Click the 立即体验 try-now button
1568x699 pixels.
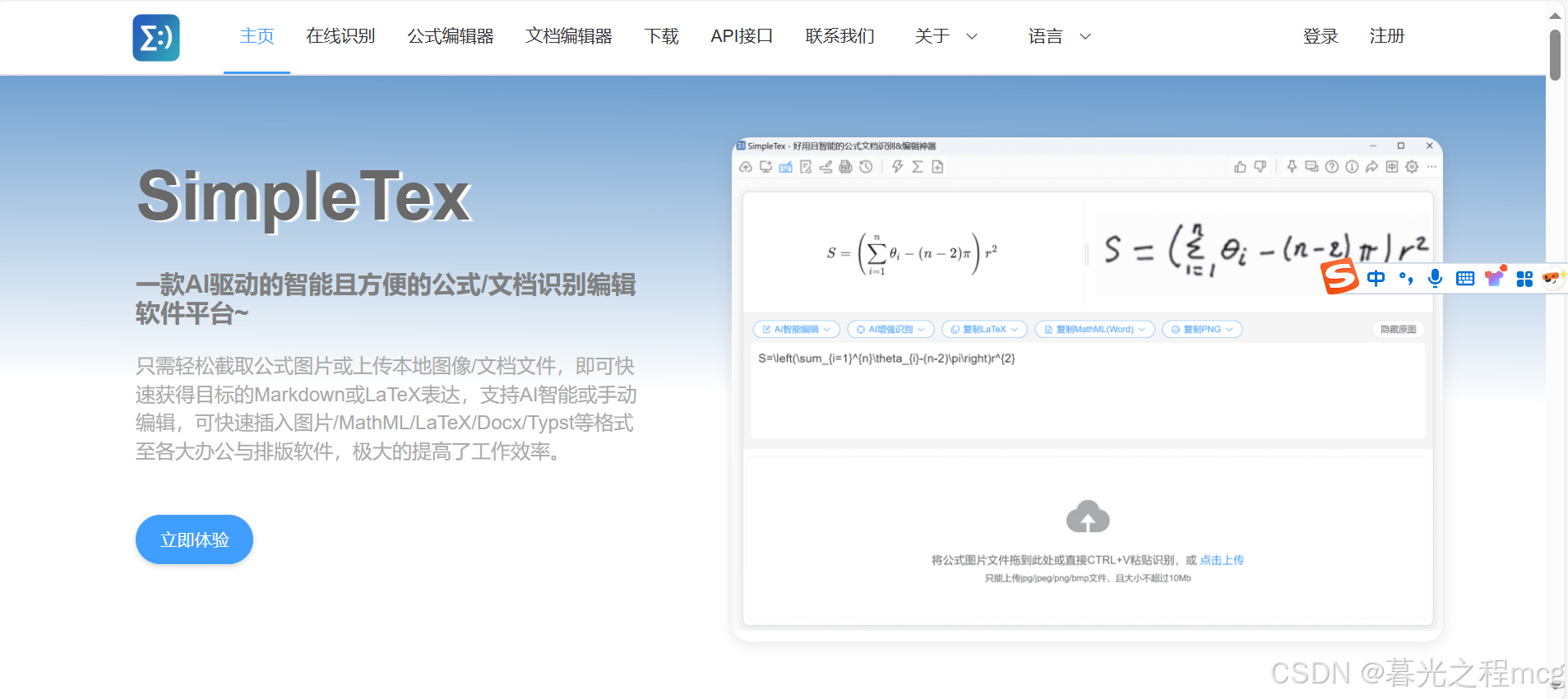(194, 539)
